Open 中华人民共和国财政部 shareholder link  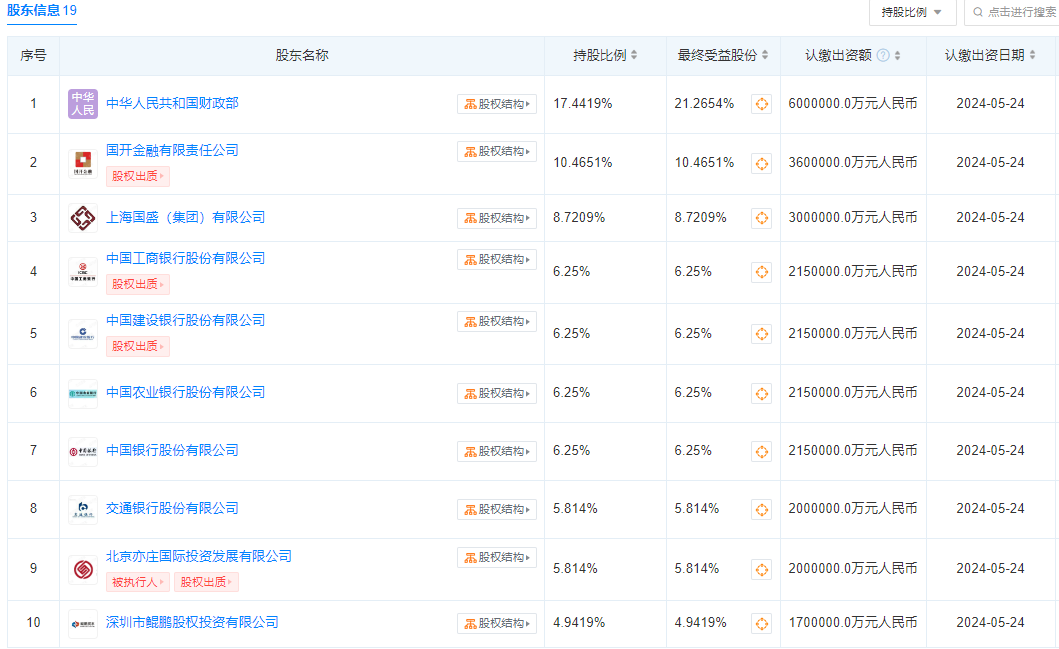click(x=172, y=103)
